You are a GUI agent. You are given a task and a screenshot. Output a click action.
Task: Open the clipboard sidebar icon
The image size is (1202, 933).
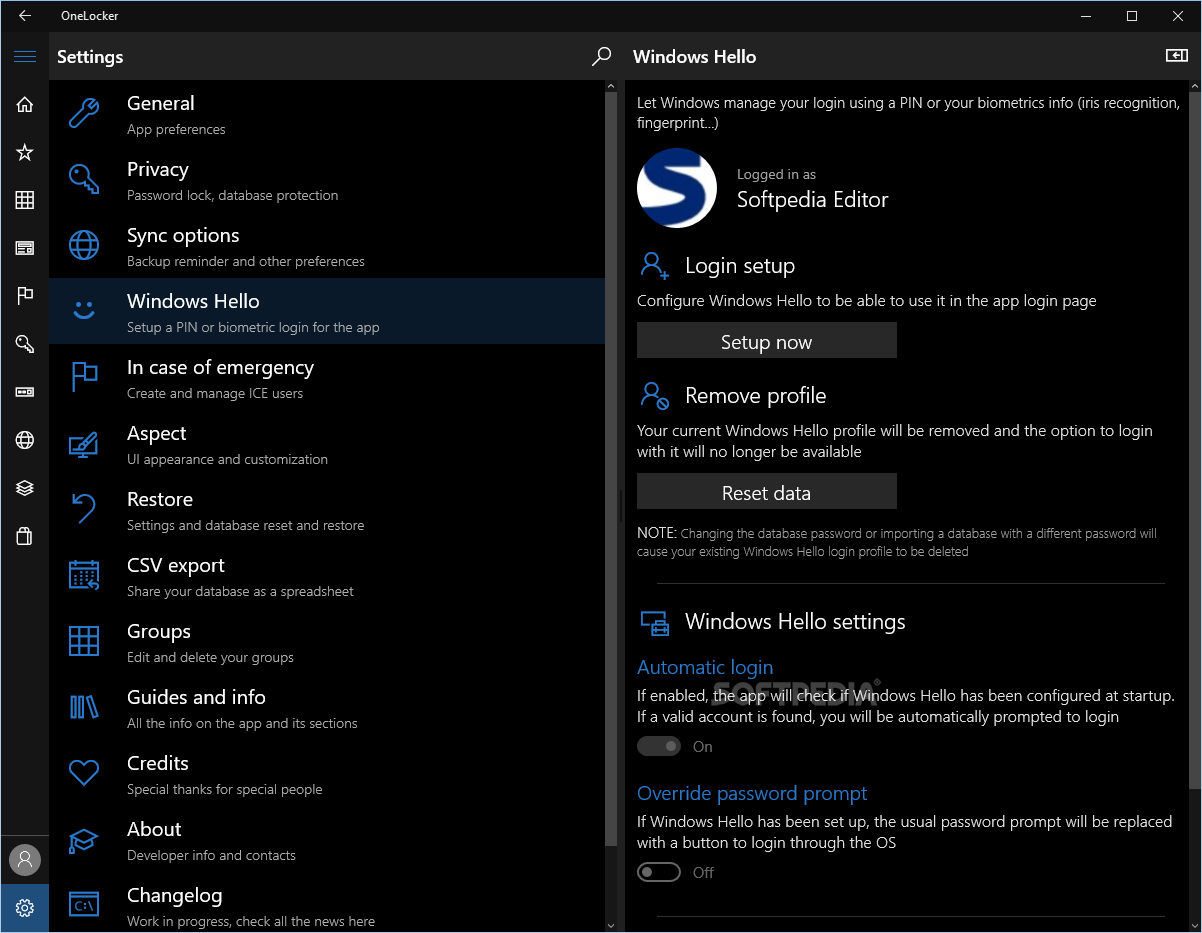pos(25,536)
